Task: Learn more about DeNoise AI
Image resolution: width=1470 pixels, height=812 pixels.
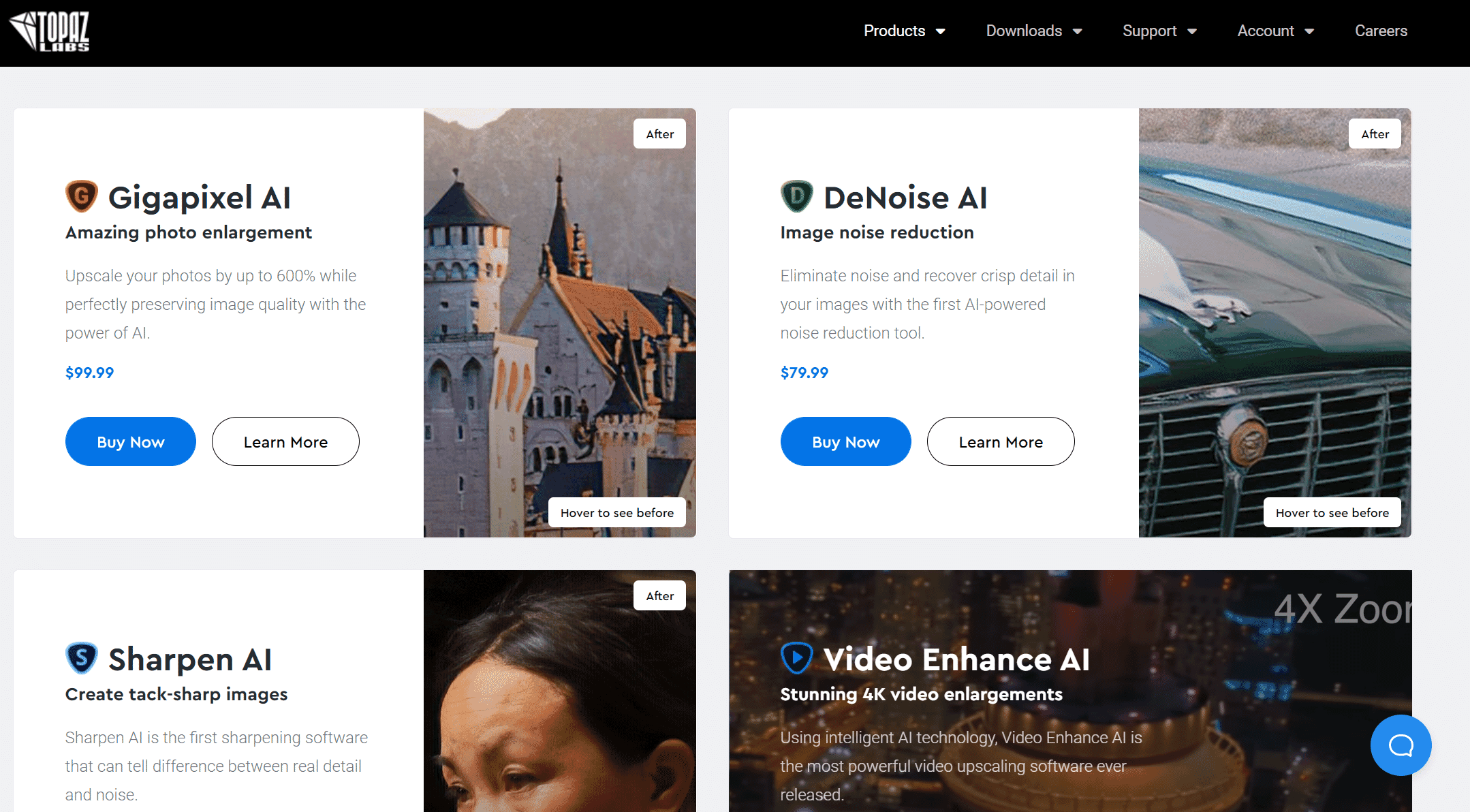Action: click(1001, 441)
